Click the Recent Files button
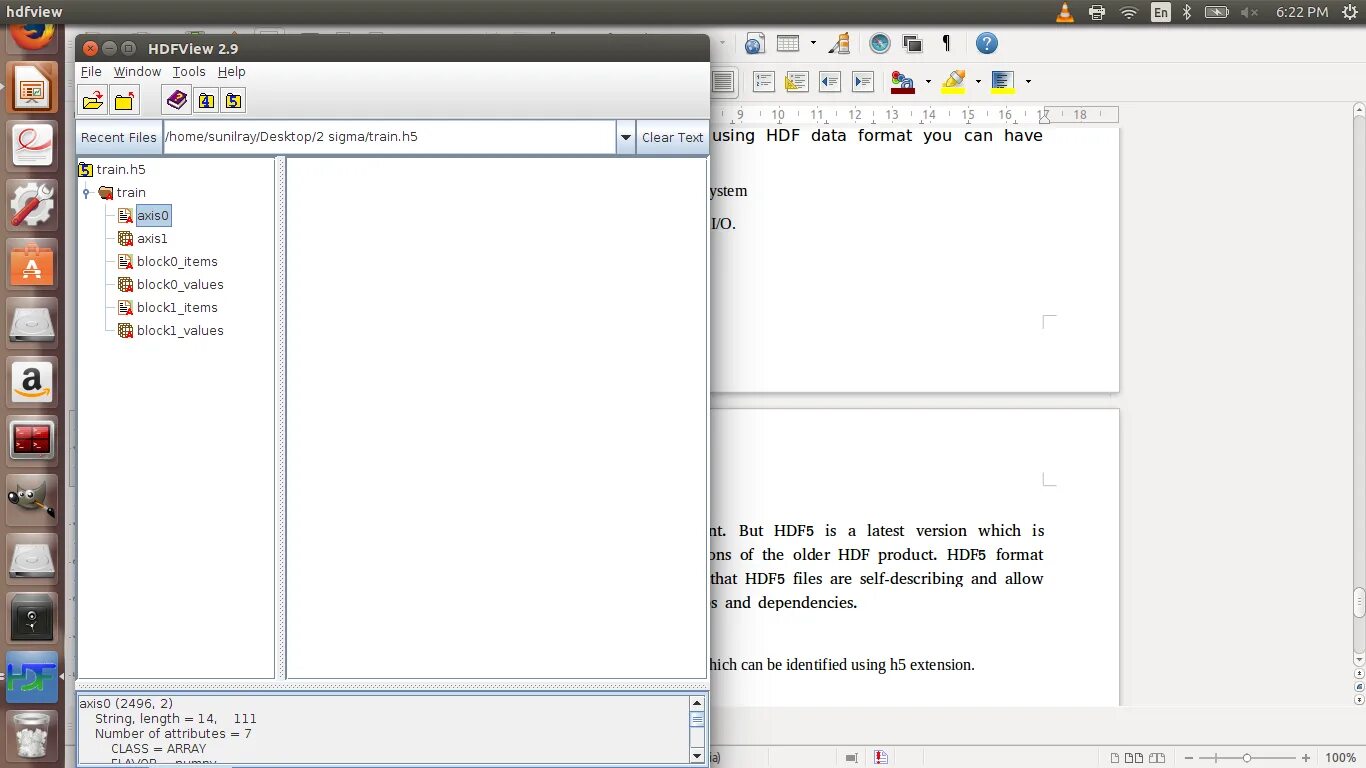The width and height of the screenshot is (1366, 768). click(x=119, y=138)
